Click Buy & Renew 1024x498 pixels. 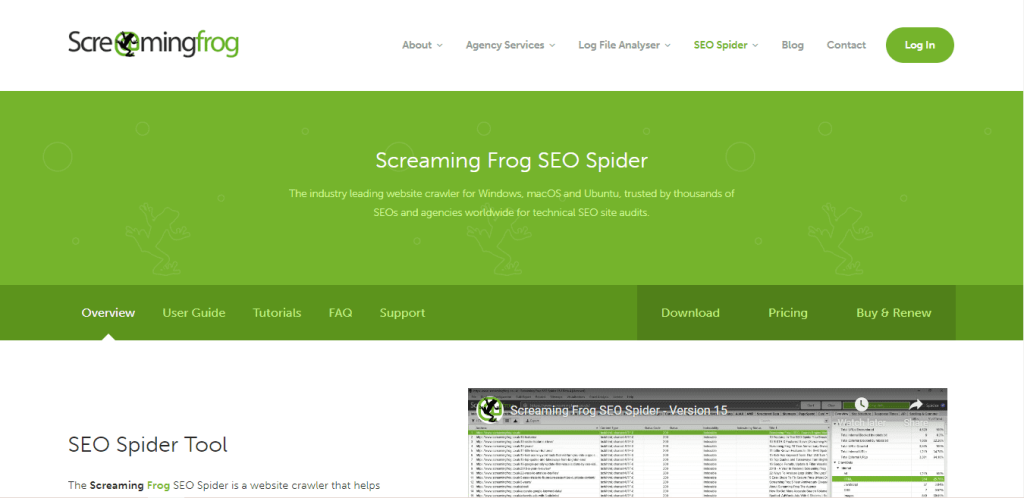pyautogui.click(x=894, y=313)
